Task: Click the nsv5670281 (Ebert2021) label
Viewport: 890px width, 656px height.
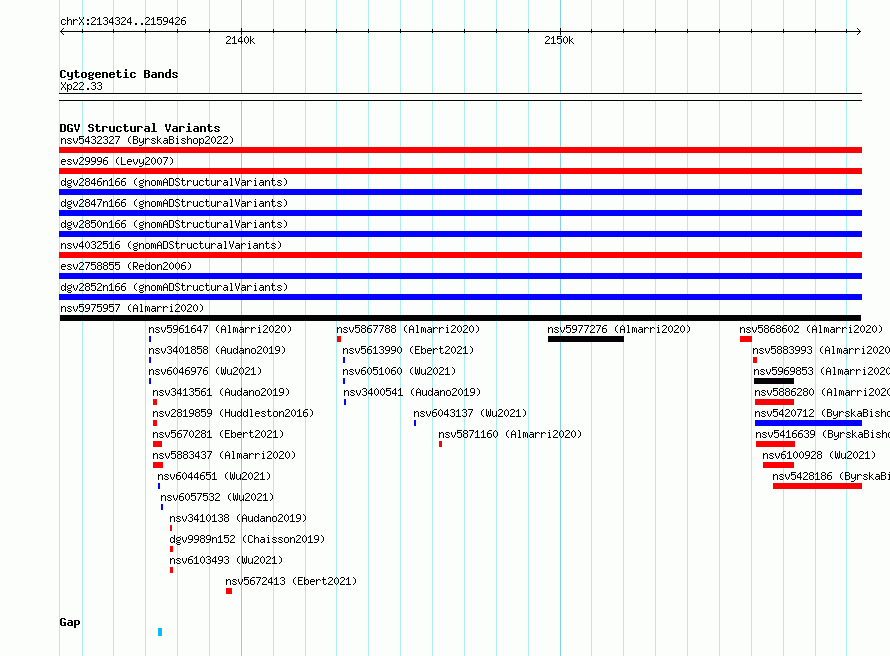Action: tap(218, 434)
